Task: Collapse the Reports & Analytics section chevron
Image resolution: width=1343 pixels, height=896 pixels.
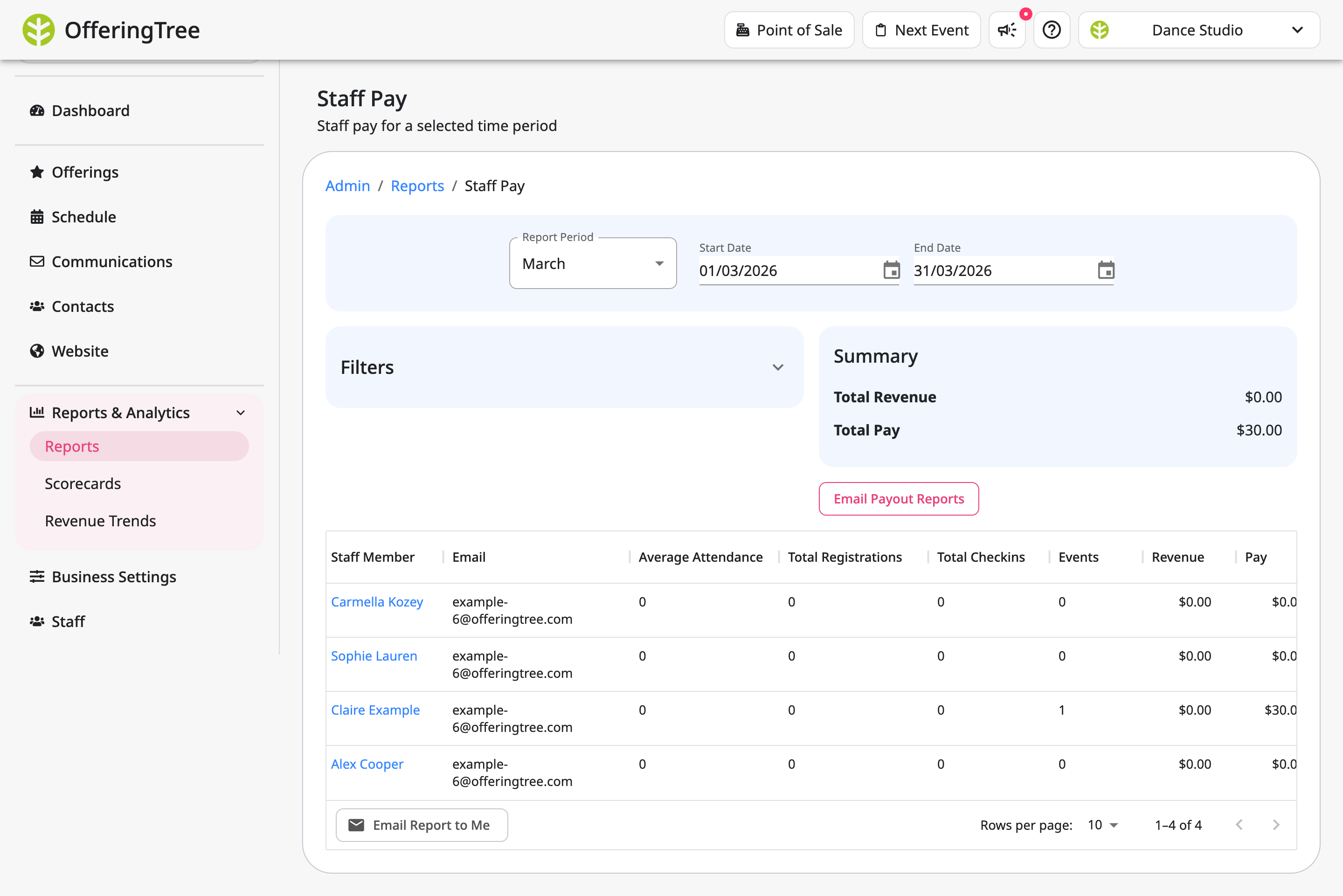Action: pos(241,413)
